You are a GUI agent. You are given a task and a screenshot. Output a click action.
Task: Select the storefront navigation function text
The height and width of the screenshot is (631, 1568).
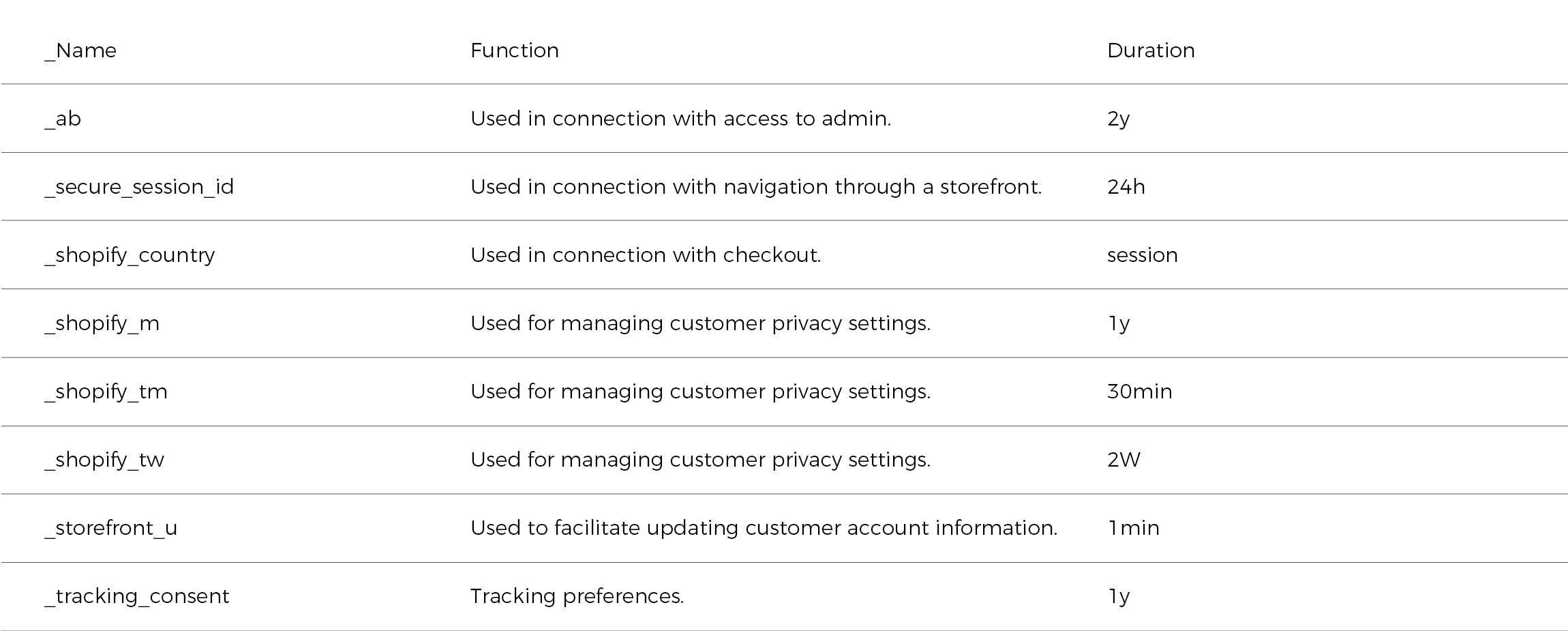755,187
